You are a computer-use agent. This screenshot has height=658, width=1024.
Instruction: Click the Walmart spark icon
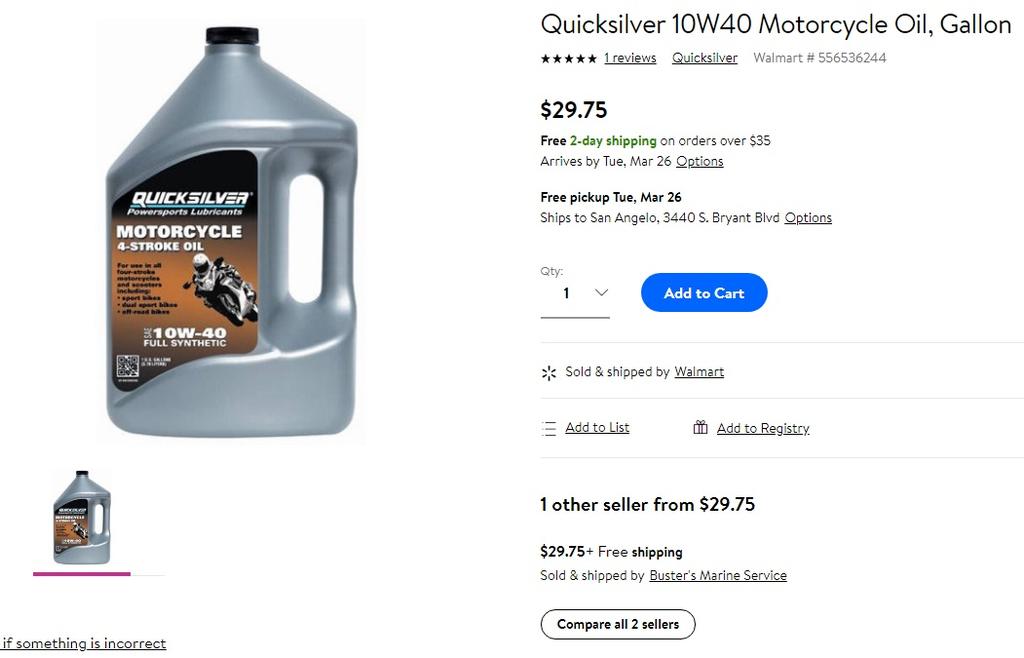tap(549, 373)
